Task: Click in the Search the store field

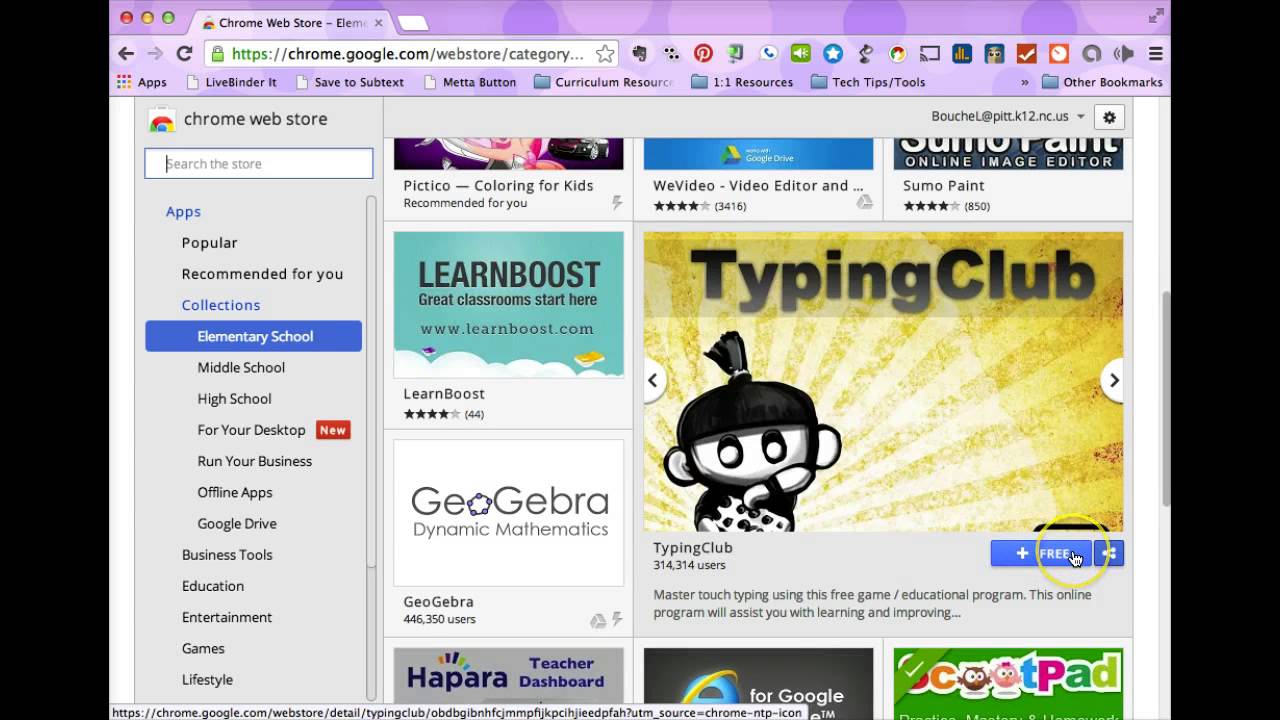Action: (259, 163)
